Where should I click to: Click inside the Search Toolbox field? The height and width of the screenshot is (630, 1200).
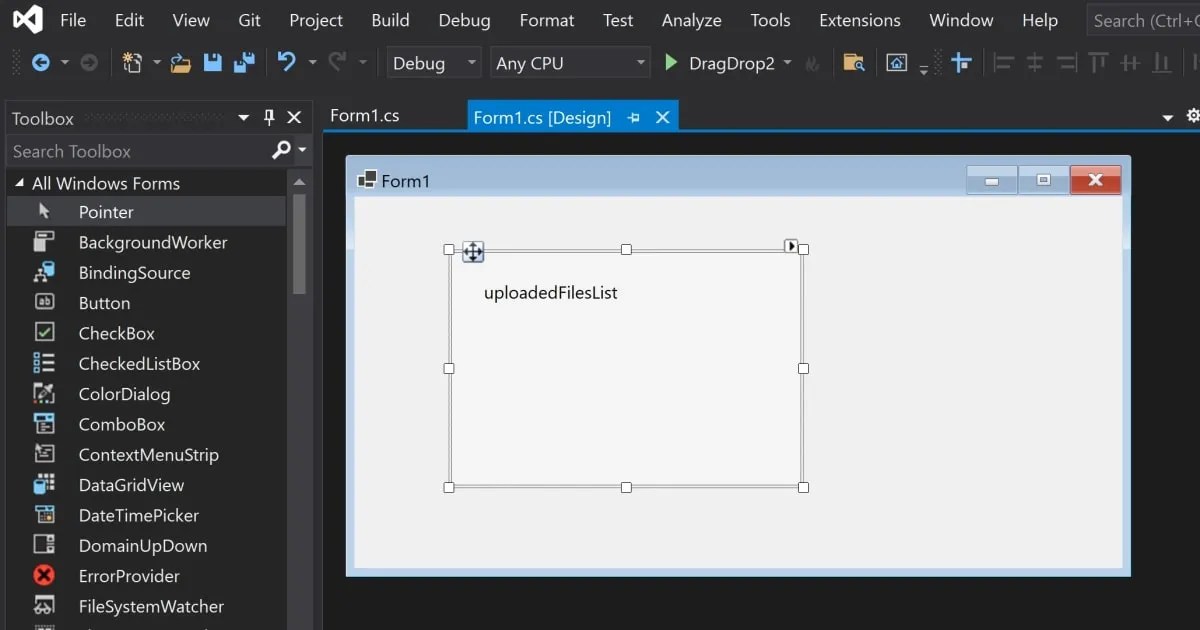tap(130, 151)
